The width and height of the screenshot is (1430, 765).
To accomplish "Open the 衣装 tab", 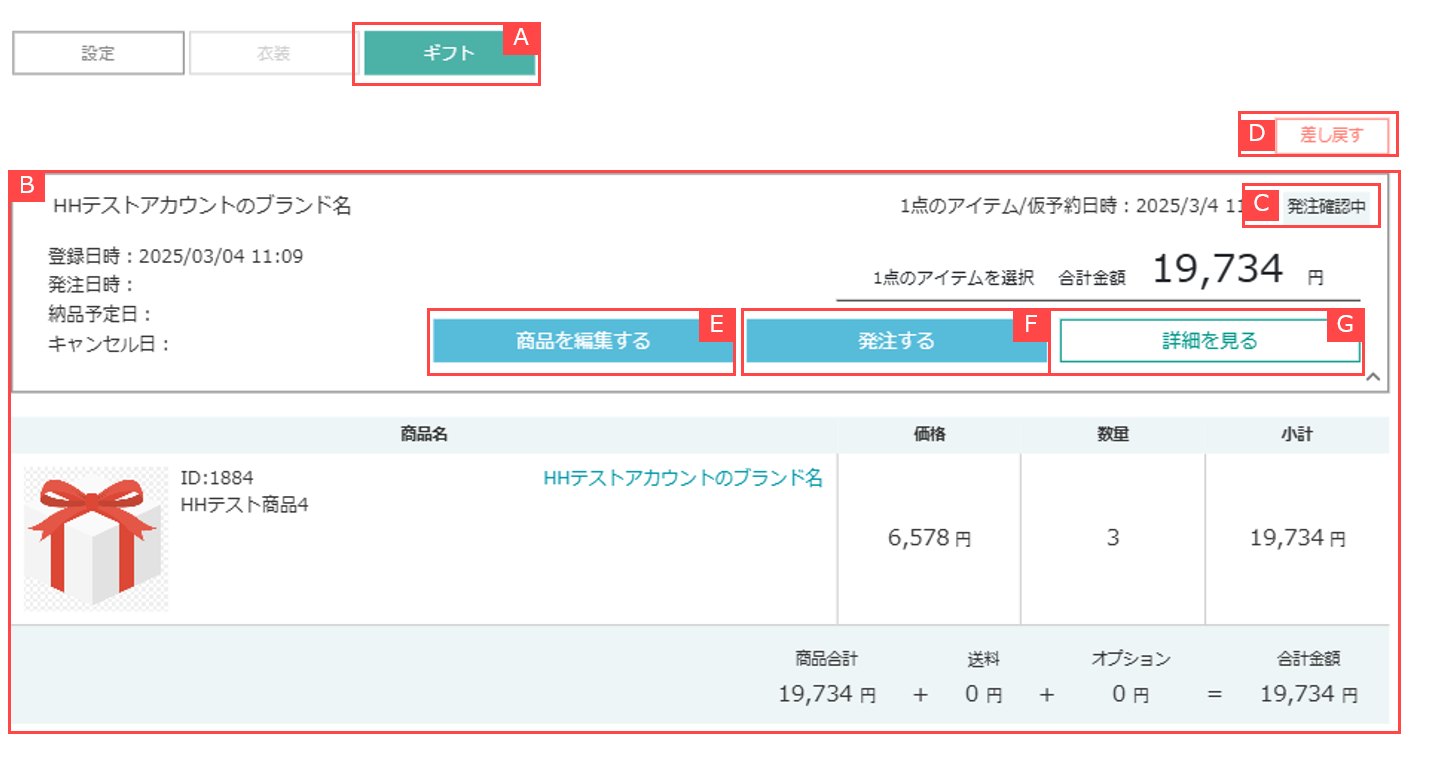I will click(x=273, y=54).
